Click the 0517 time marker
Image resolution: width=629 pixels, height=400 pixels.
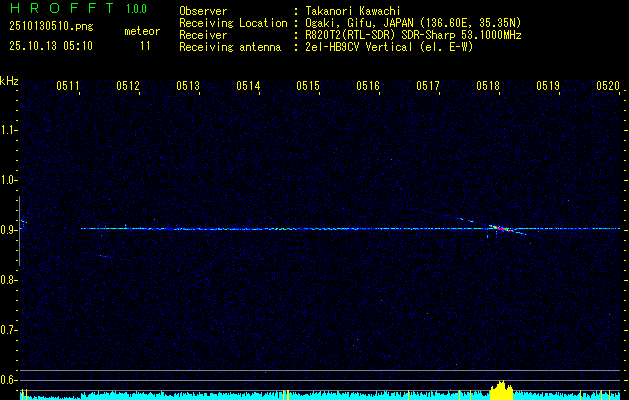[x=428, y=85]
